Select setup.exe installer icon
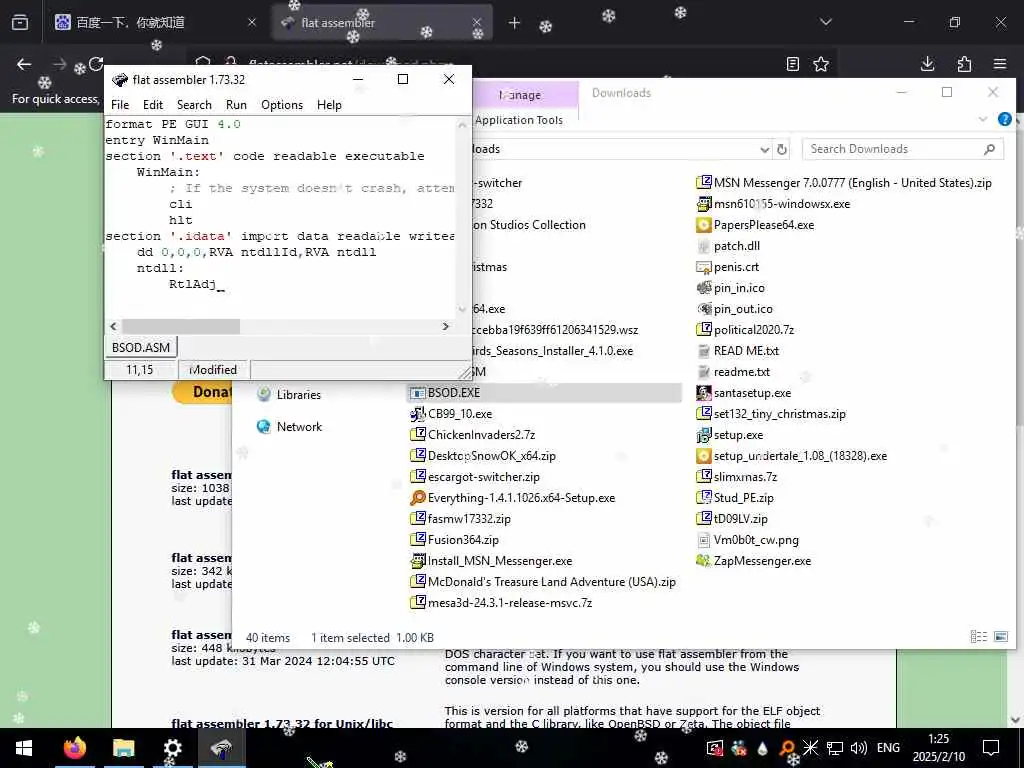This screenshot has width=1024, height=768. pos(703,434)
